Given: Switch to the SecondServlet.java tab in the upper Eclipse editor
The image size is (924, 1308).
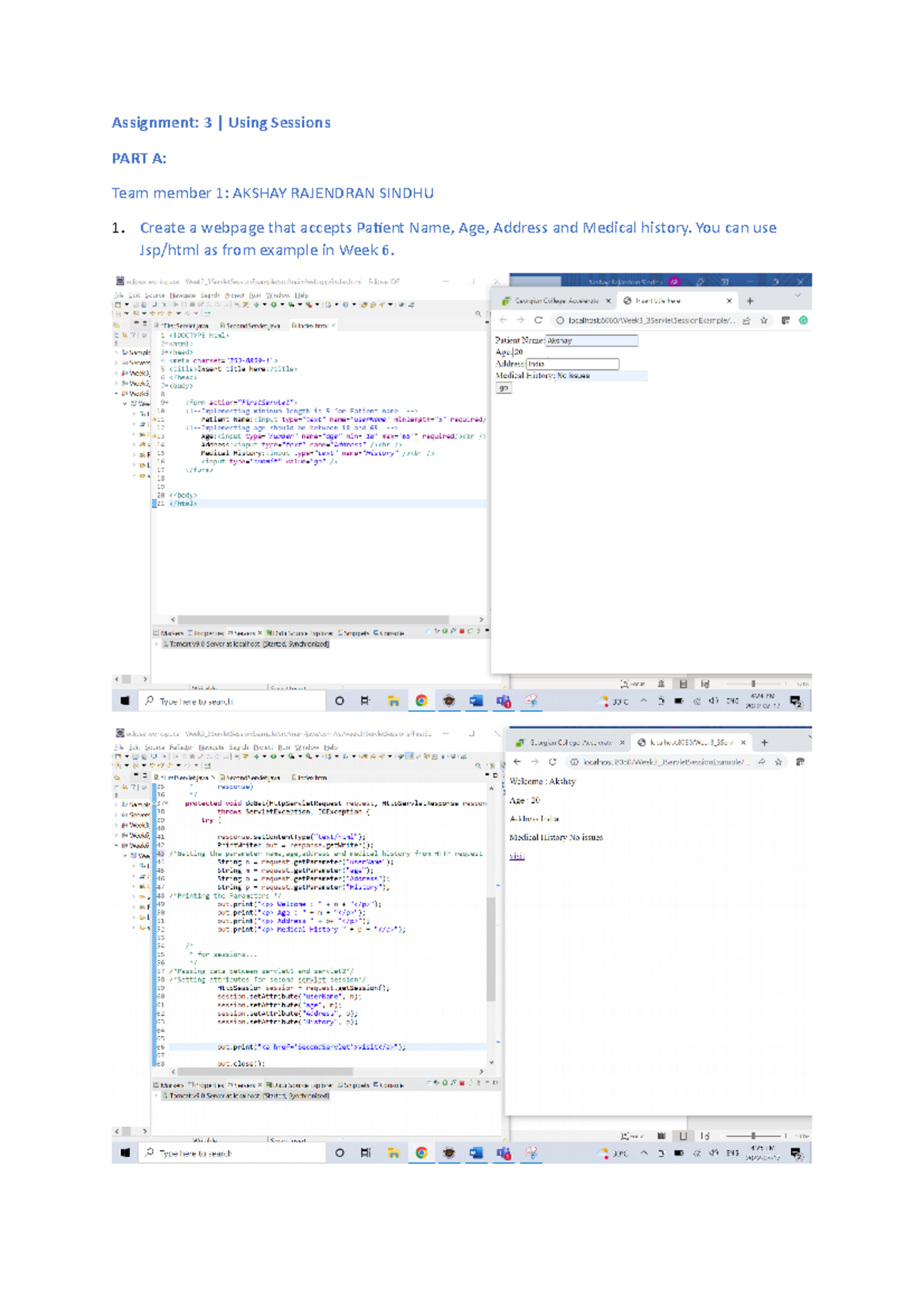Looking at the screenshot, I should 249,326.
